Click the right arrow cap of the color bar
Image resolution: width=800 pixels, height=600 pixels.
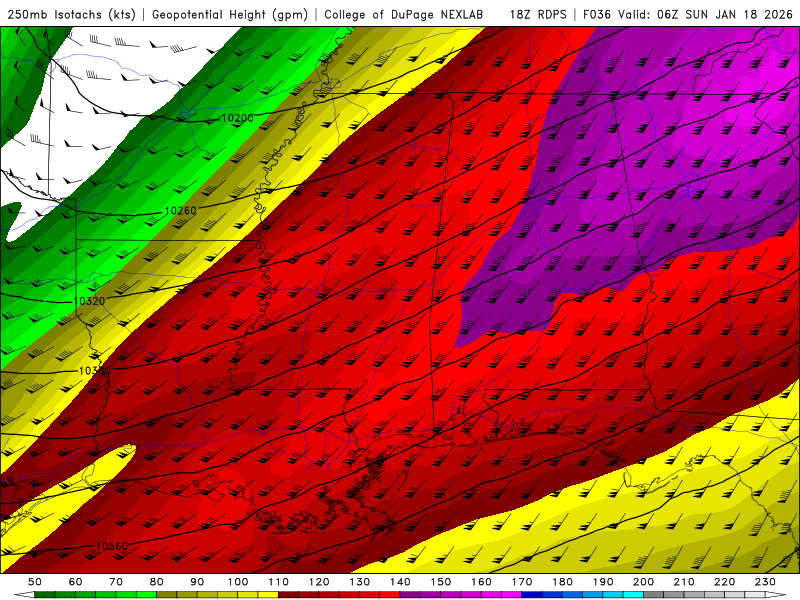point(776,595)
